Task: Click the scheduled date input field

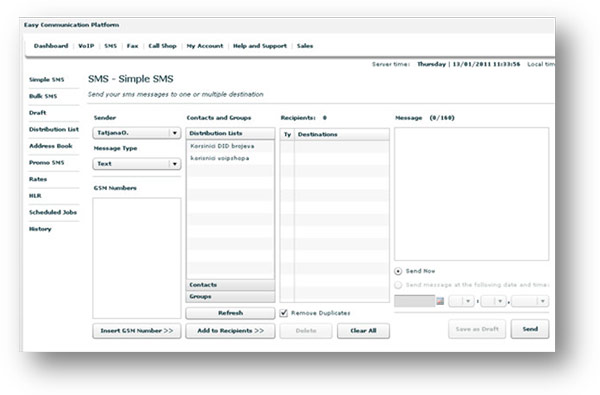Action: pyautogui.click(x=415, y=301)
